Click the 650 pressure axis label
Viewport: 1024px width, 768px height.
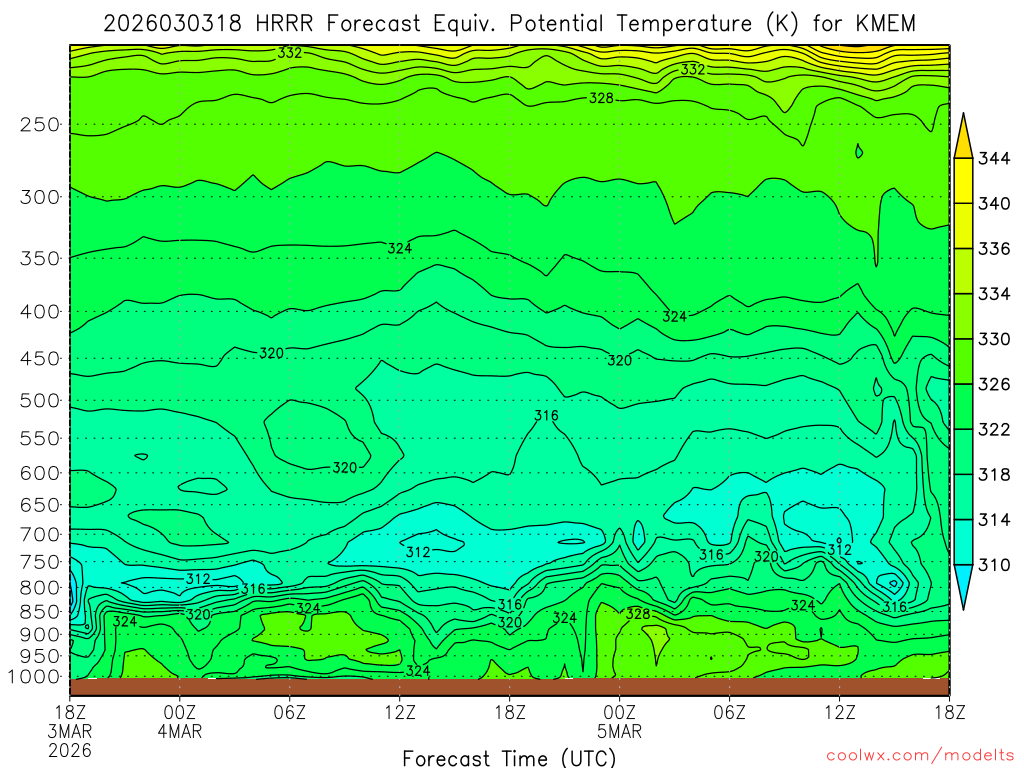pos(40,505)
